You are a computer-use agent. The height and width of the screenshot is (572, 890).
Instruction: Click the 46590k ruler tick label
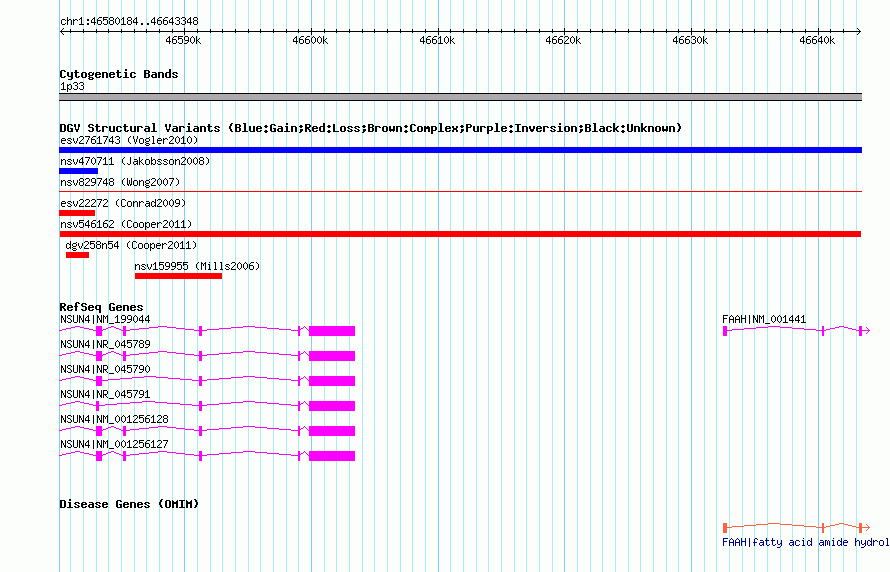[x=183, y=40]
